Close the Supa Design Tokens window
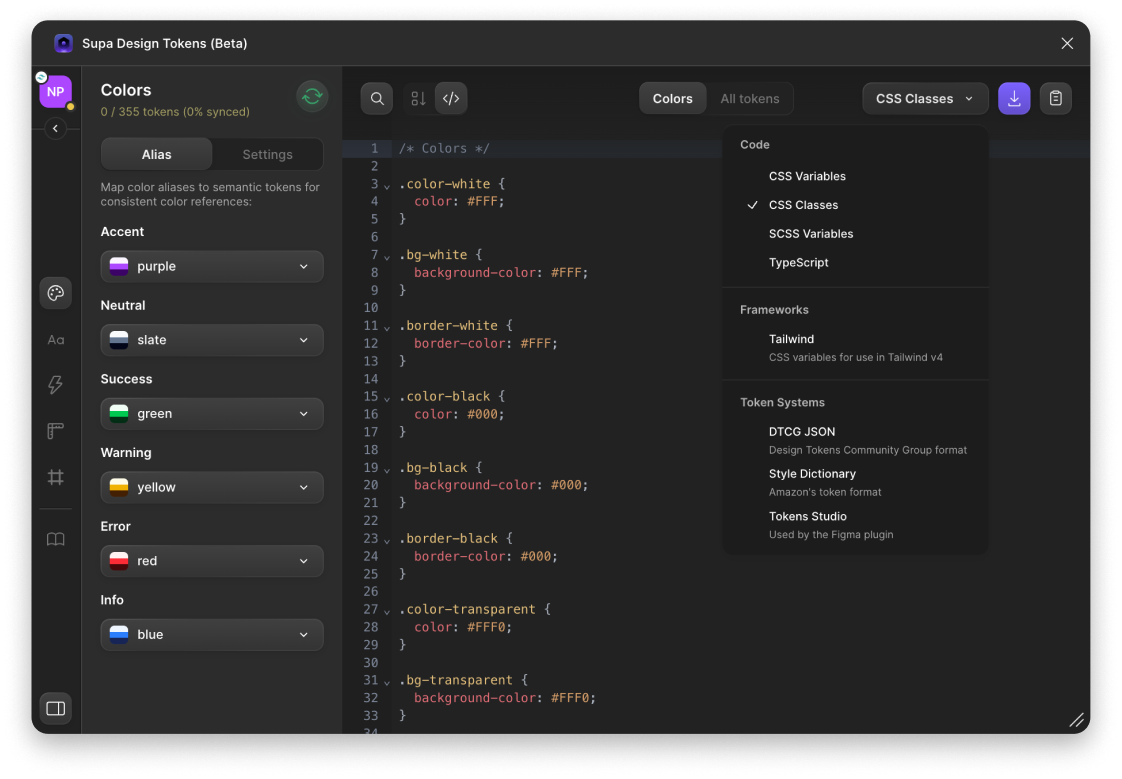 point(1067,44)
